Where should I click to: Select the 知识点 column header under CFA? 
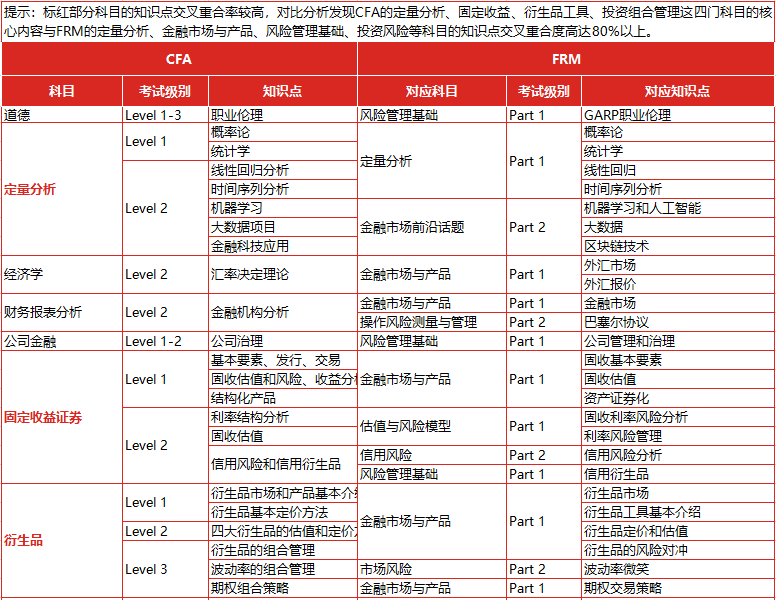coord(283,91)
